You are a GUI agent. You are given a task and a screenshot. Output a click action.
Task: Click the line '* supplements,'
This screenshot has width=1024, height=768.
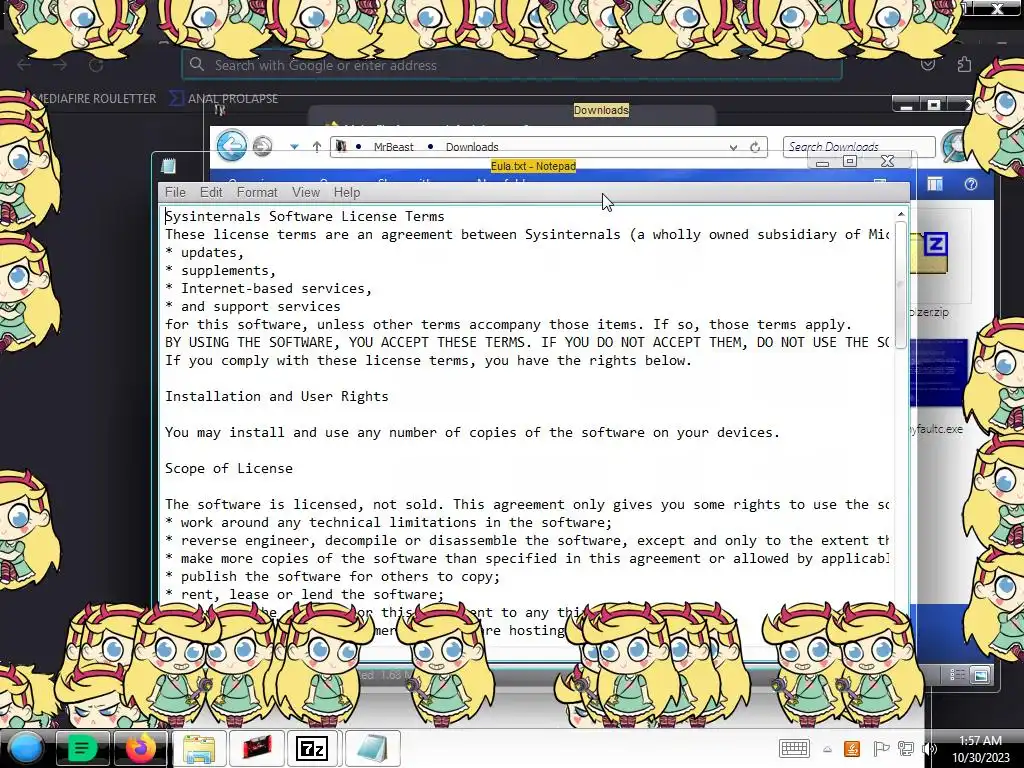pyautogui.click(x=220, y=270)
